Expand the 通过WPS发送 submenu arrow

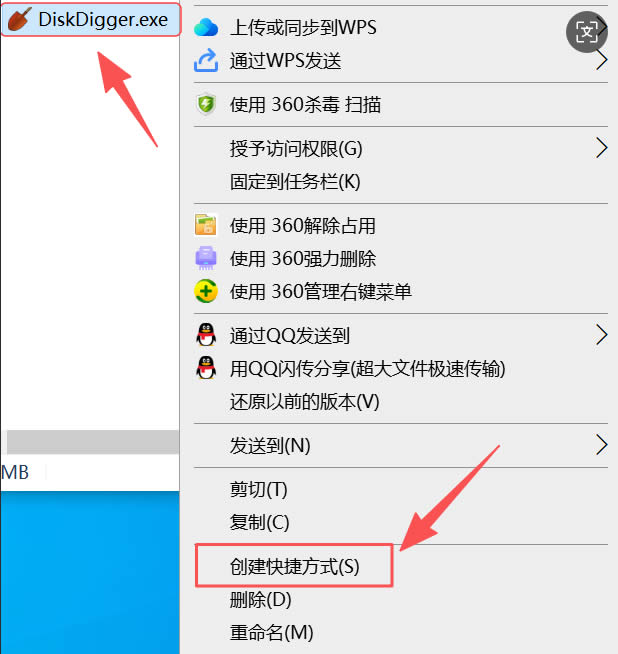point(601,61)
